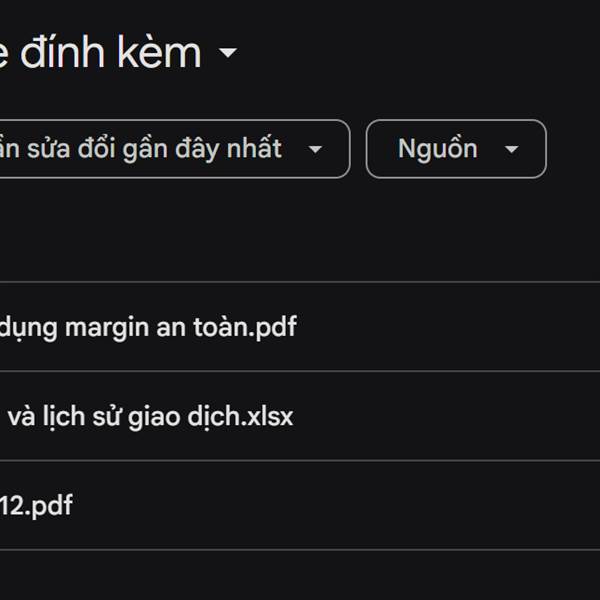Click the caret icon in the Nguồn chip
Viewport: 600px width, 600px height.
[x=511, y=150]
